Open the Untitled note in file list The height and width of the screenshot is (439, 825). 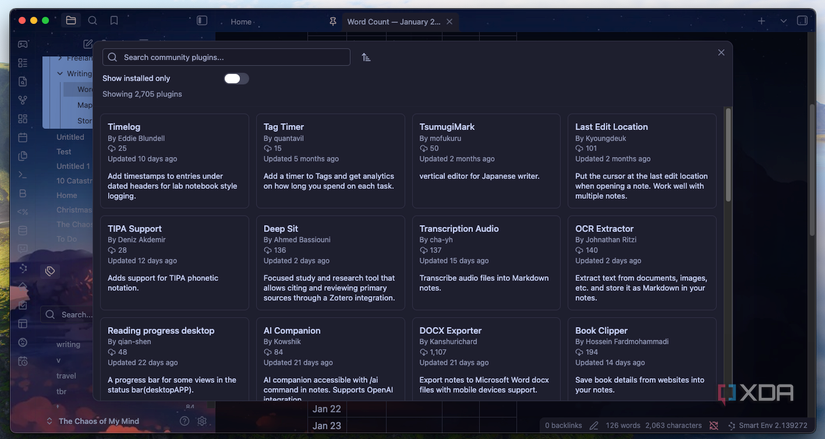coord(71,137)
